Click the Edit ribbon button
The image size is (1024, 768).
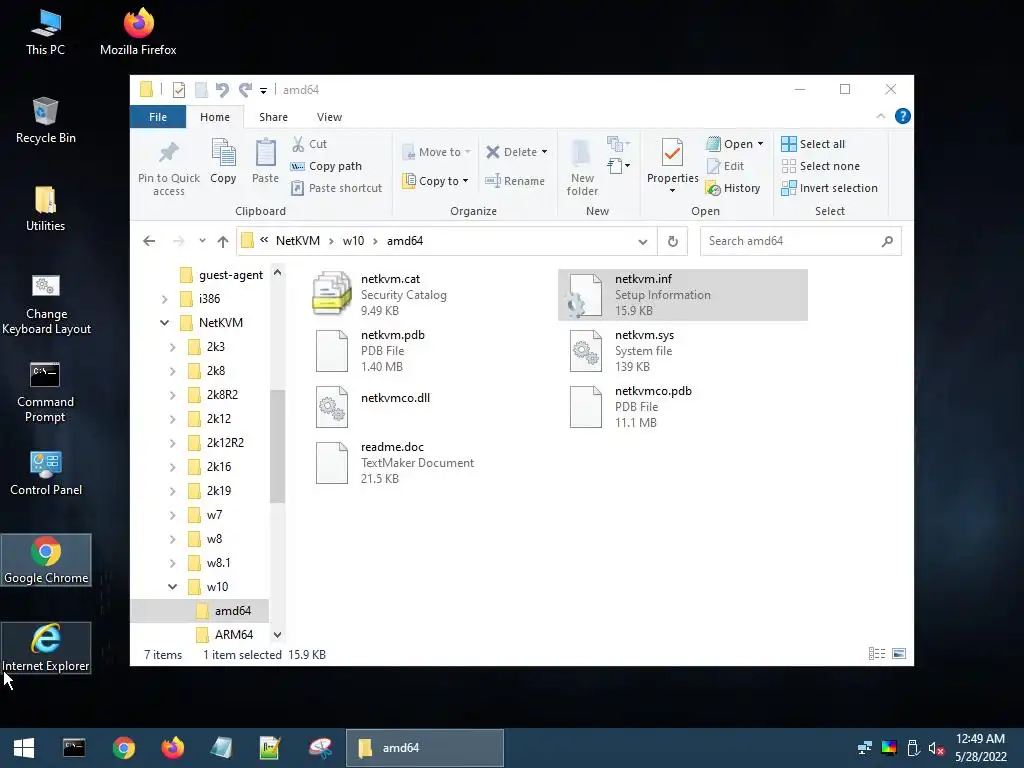(725, 166)
